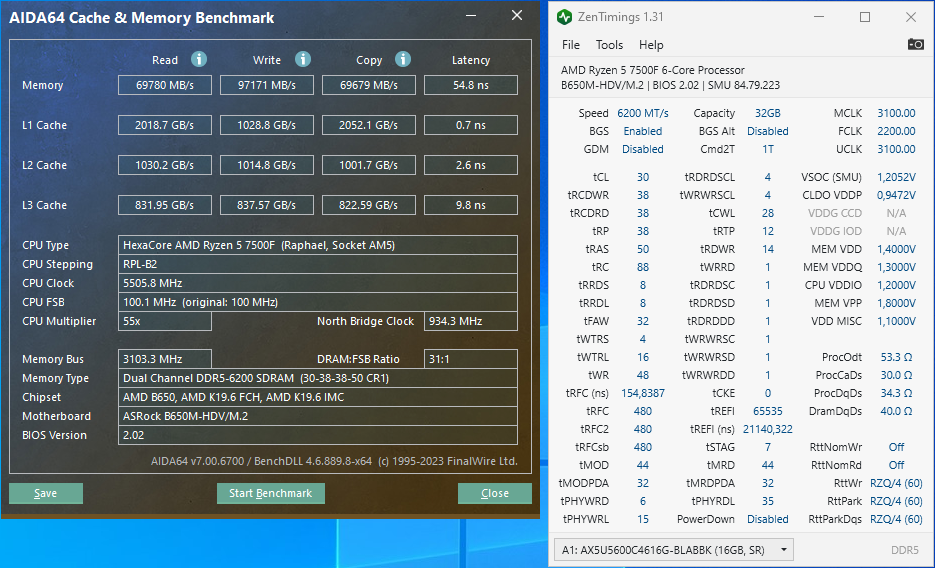Click tCL value 30

click(643, 177)
